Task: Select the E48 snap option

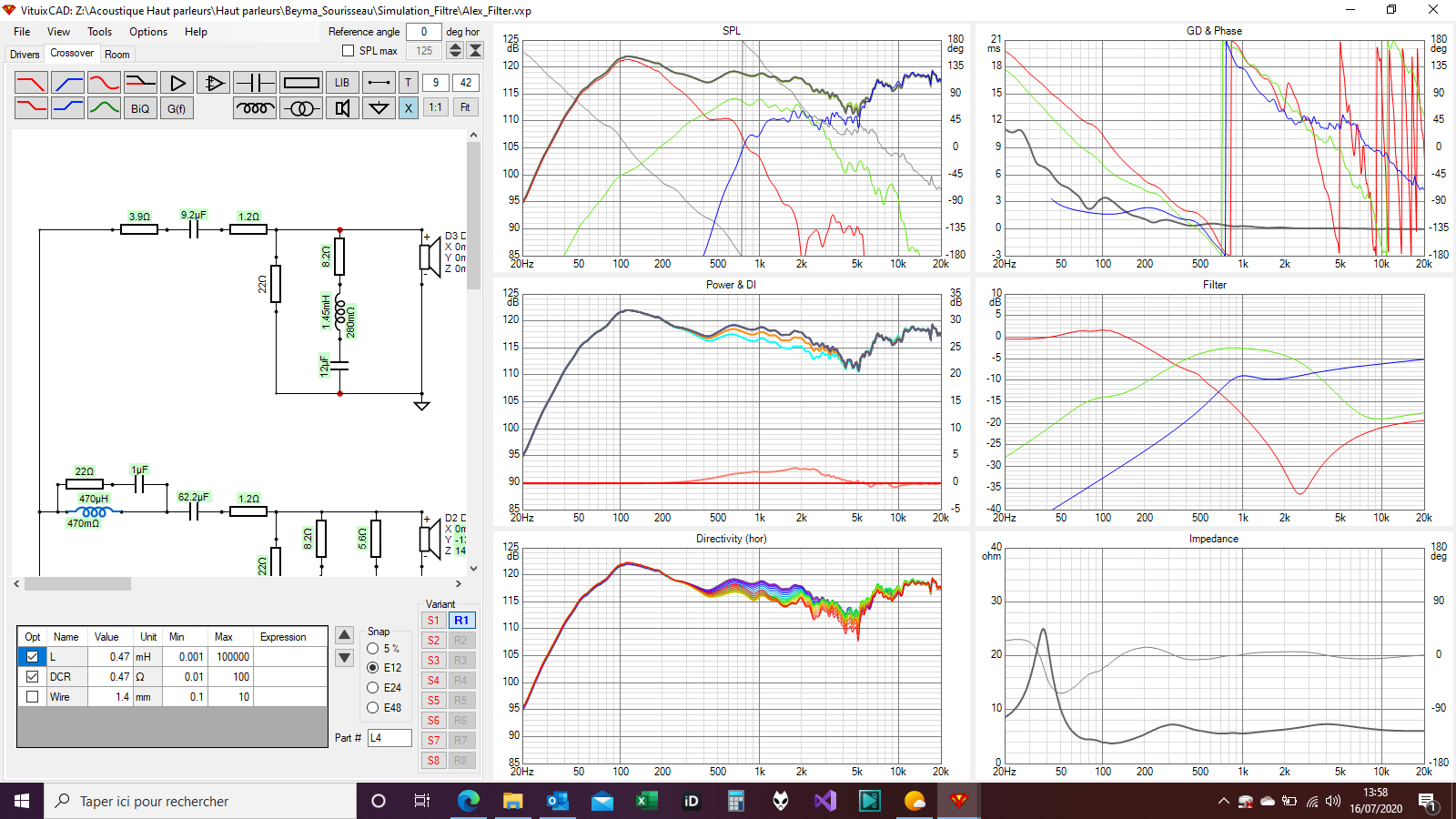Action: (373, 708)
